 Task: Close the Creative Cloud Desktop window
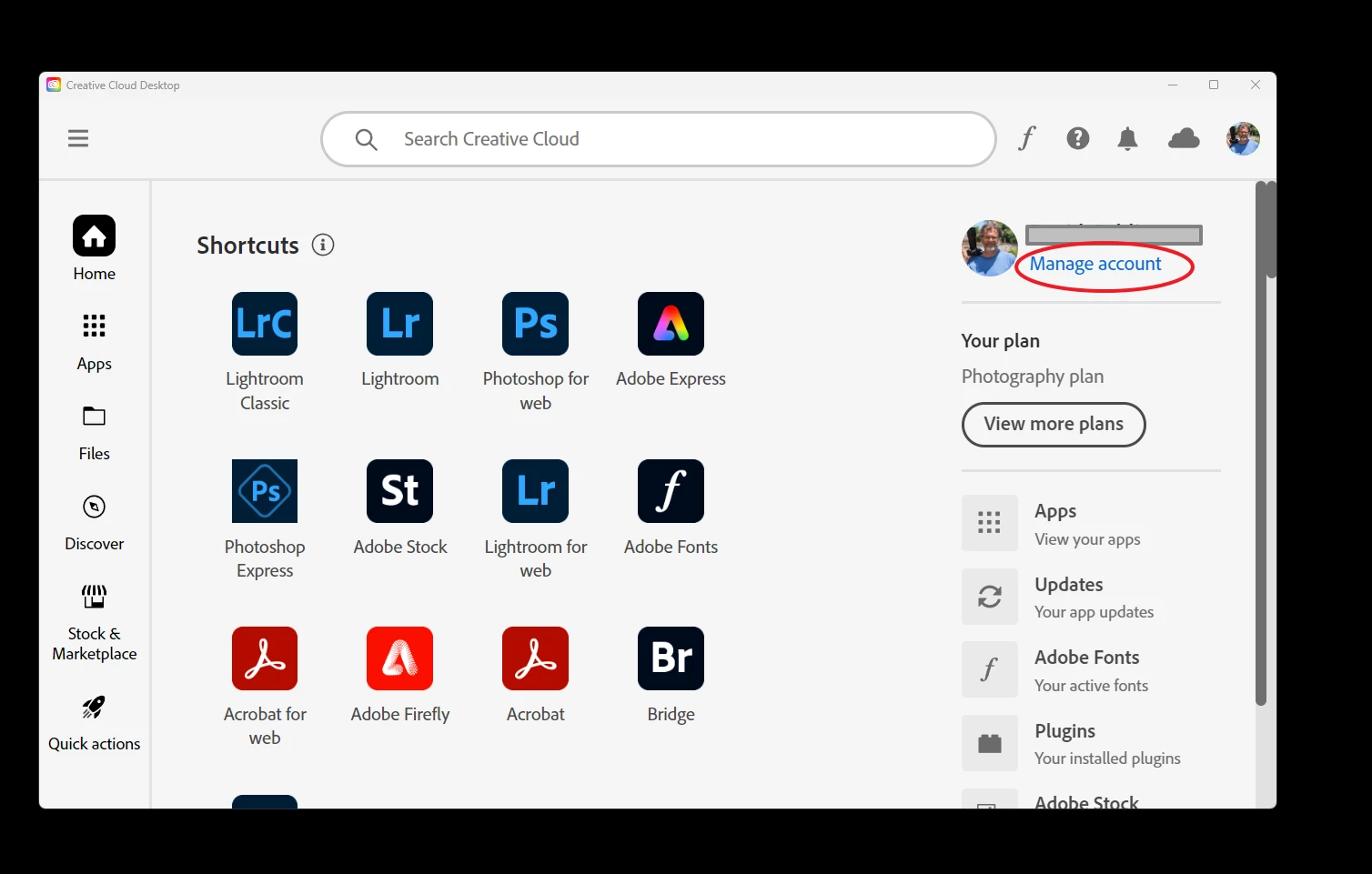[1256, 85]
